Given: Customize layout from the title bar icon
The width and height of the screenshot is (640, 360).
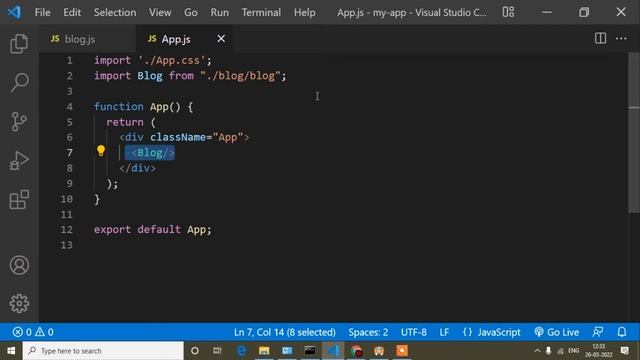Looking at the screenshot, I should pyautogui.click(x=508, y=12).
